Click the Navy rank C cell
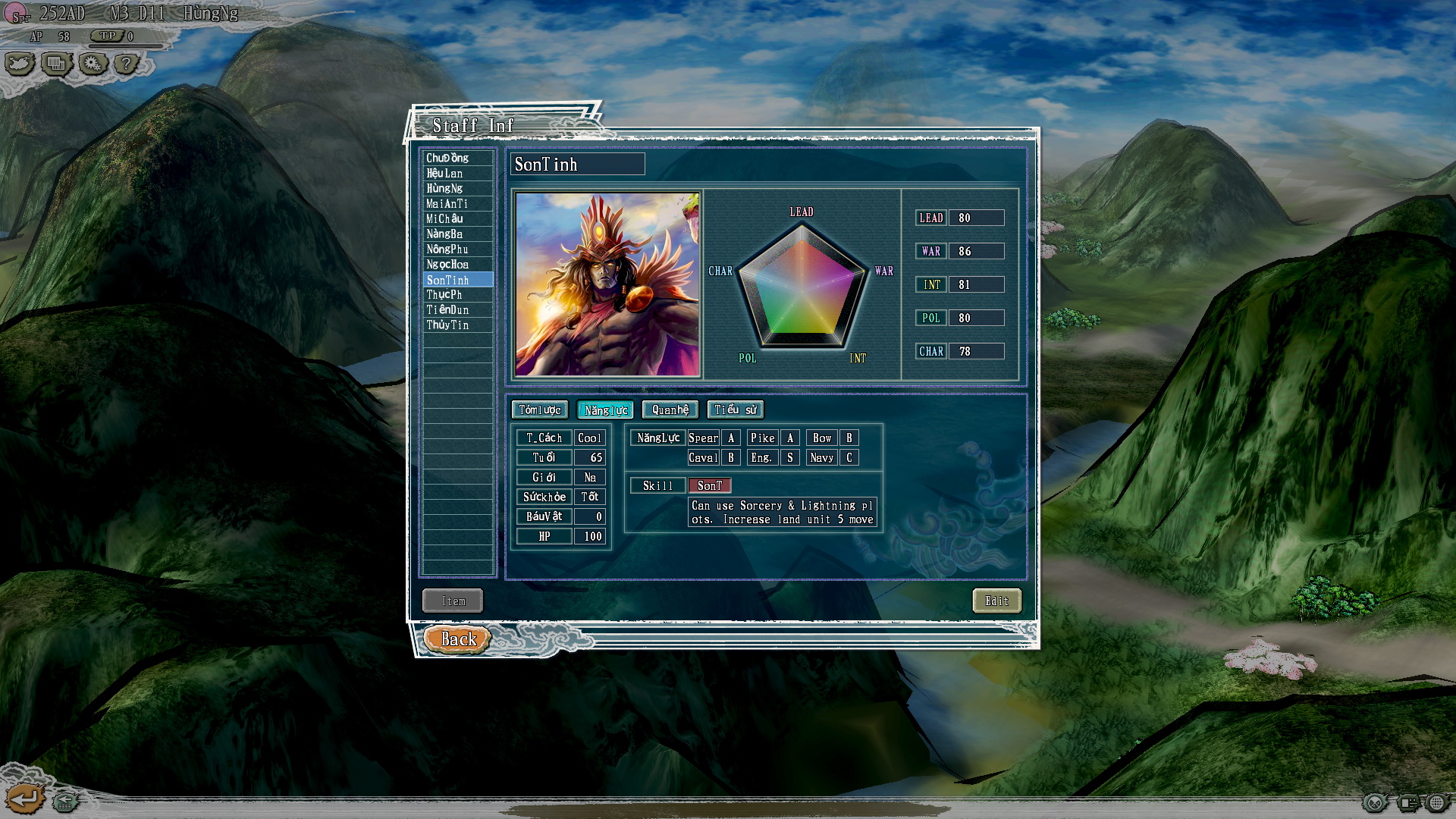This screenshot has height=819, width=1456. tap(849, 457)
